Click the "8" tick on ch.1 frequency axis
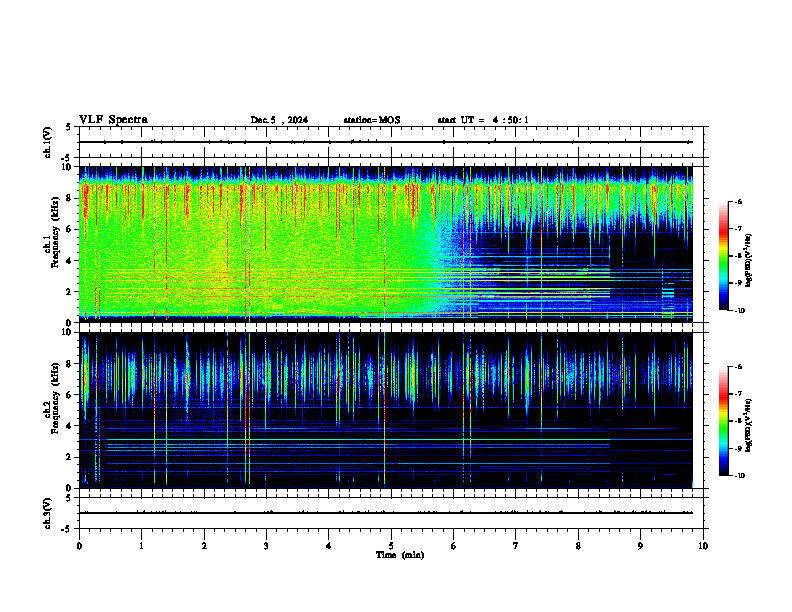 tap(70, 198)
